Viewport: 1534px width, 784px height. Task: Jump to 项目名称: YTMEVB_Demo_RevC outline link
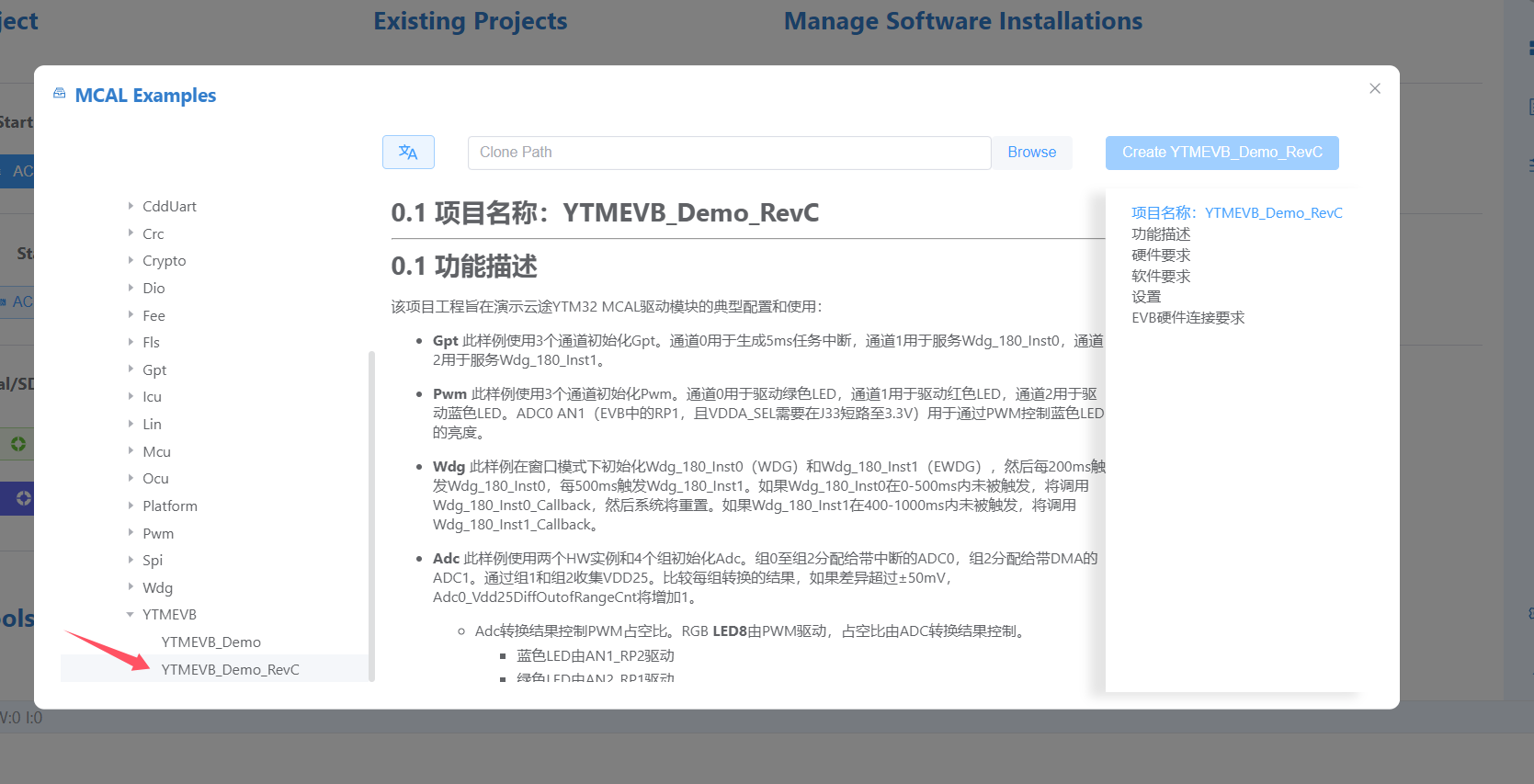point(1236,212)
